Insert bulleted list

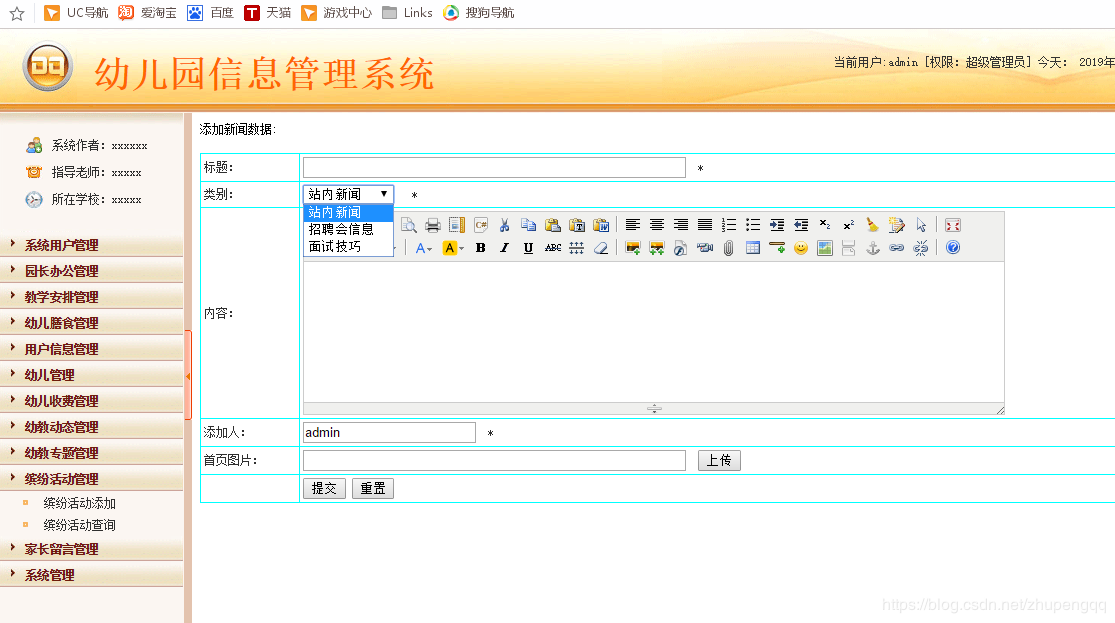[x=753, y=225]
